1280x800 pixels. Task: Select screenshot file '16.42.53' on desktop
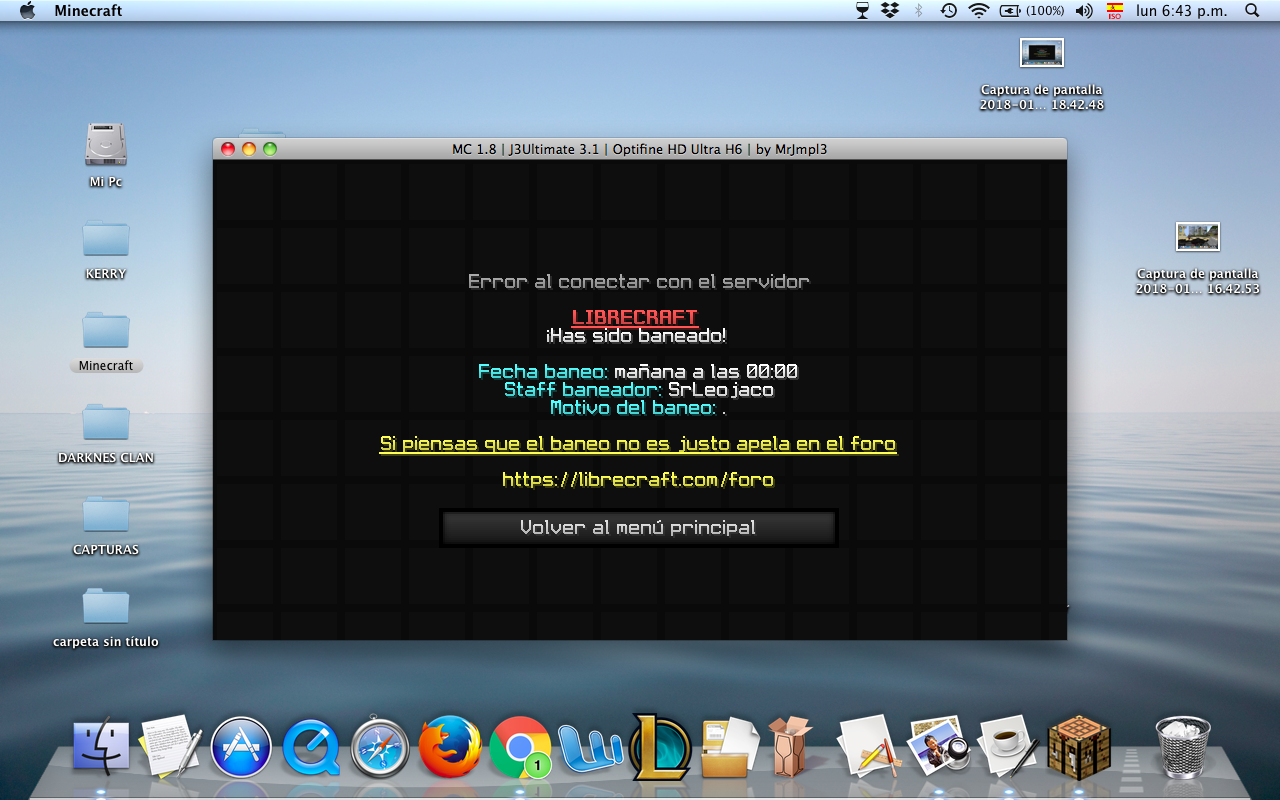1198,237
